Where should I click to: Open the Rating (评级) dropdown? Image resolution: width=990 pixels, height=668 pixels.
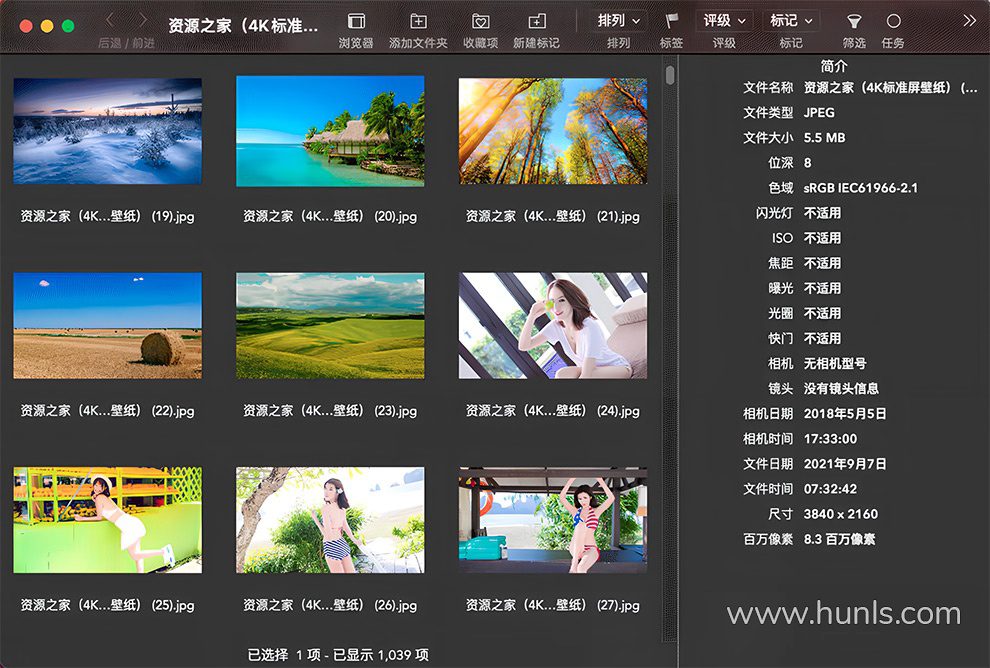click(724, 20)
